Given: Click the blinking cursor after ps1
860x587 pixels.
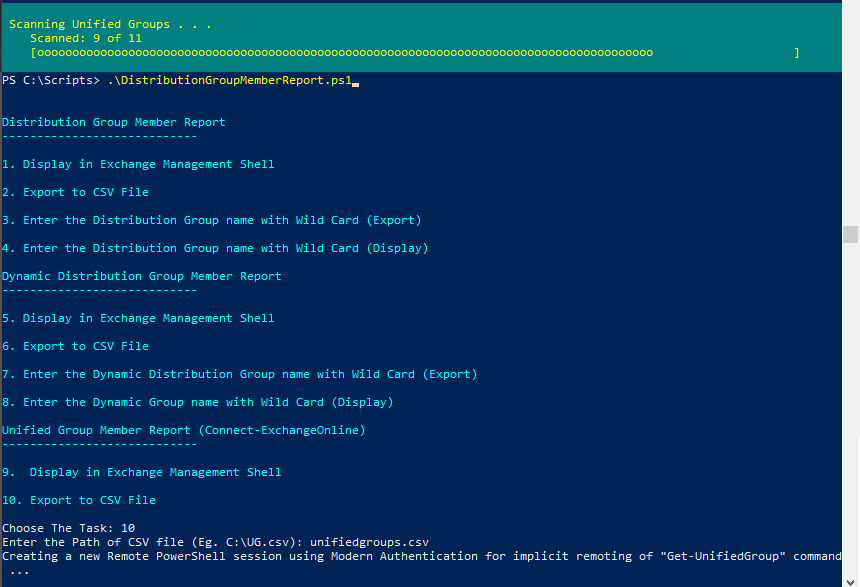Looking at the screenshot, I should pyautogui.click(x=355, y=84).
